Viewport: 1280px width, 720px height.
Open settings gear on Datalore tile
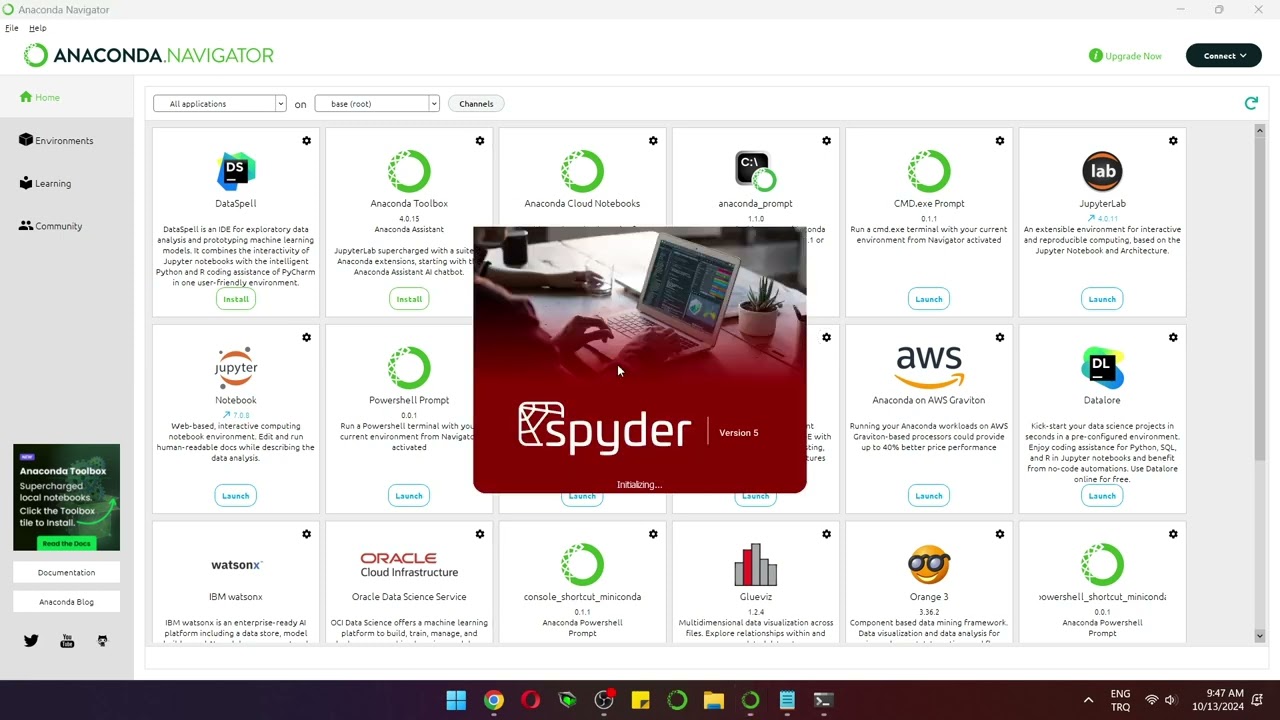pyautogui.click(x=1173, y=337)
